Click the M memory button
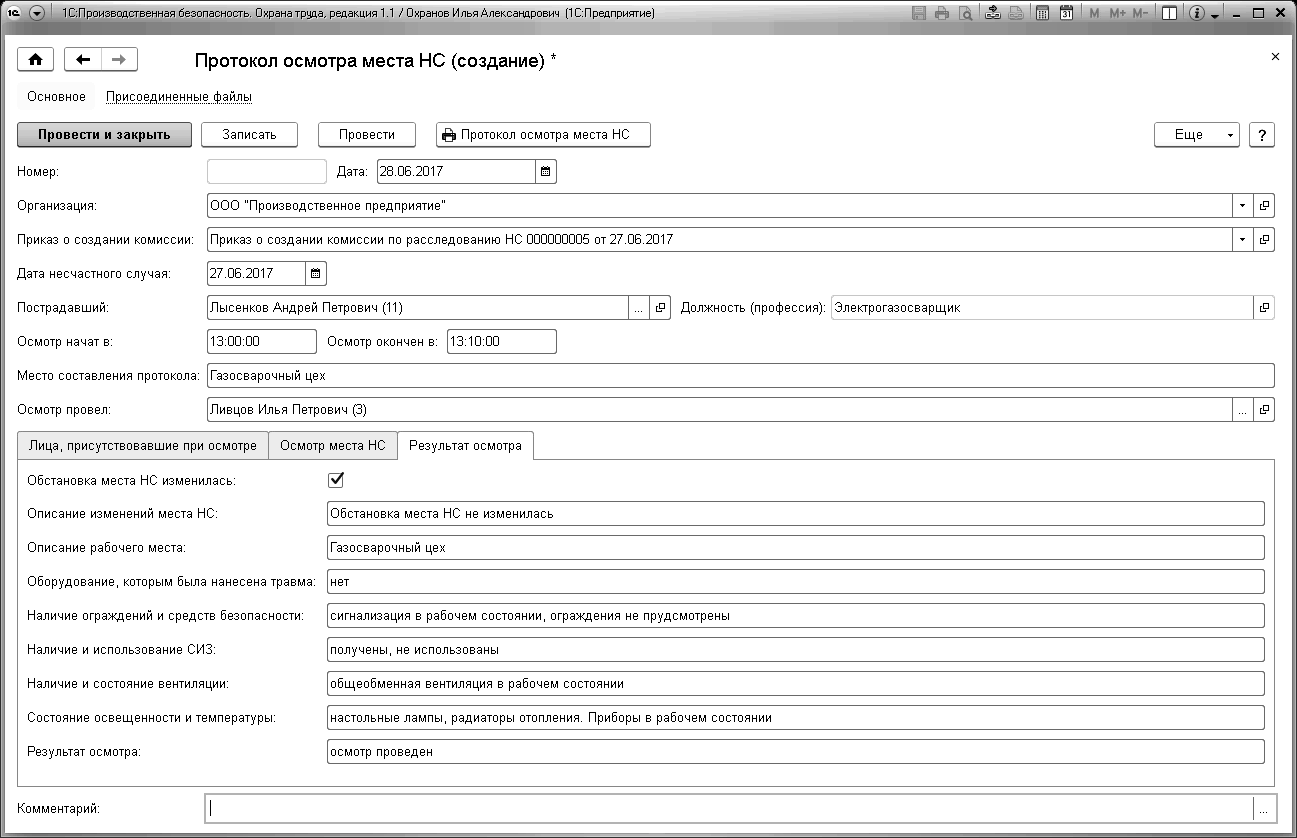The height and width of the screenshot is (838, 1297). [x=1094, y=14]
